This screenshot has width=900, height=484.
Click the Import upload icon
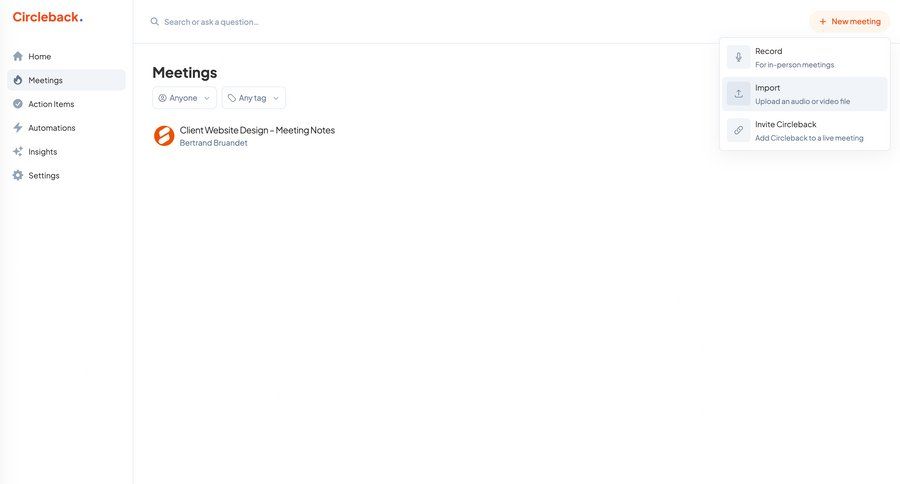tap(739, 94)
